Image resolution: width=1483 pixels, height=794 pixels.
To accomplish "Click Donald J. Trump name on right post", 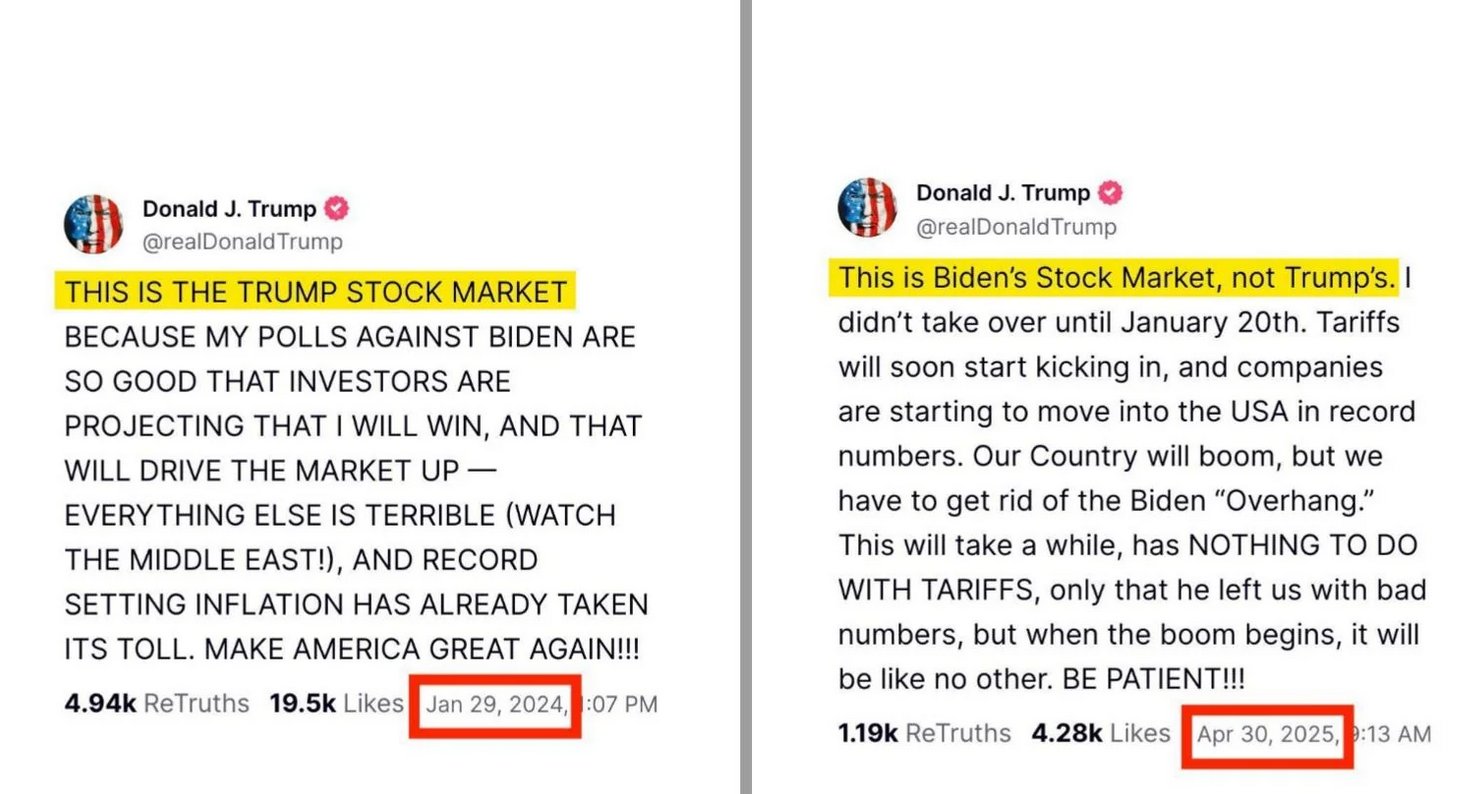I will [x=1004, y=192].
